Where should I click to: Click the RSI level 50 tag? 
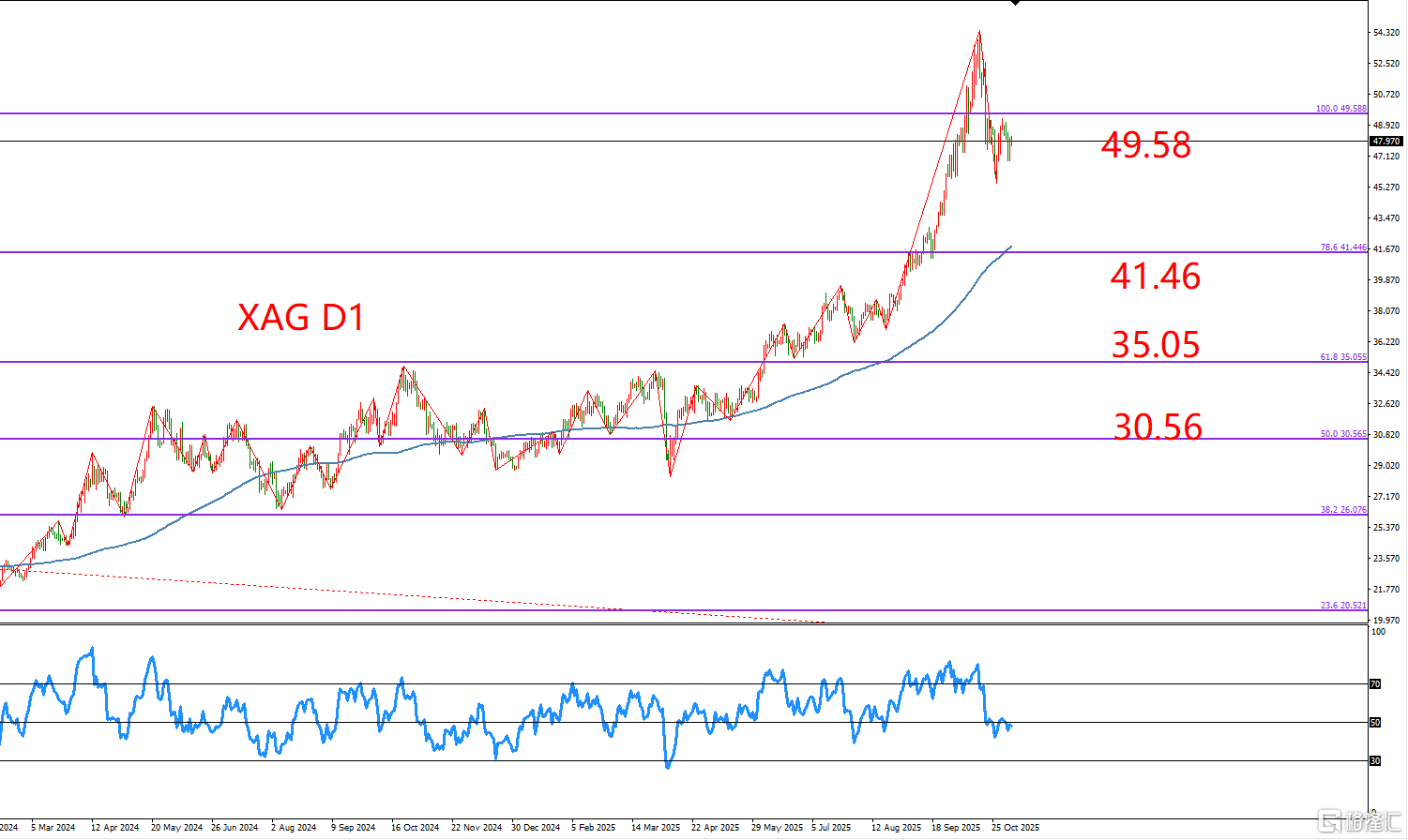point(1375,723)
